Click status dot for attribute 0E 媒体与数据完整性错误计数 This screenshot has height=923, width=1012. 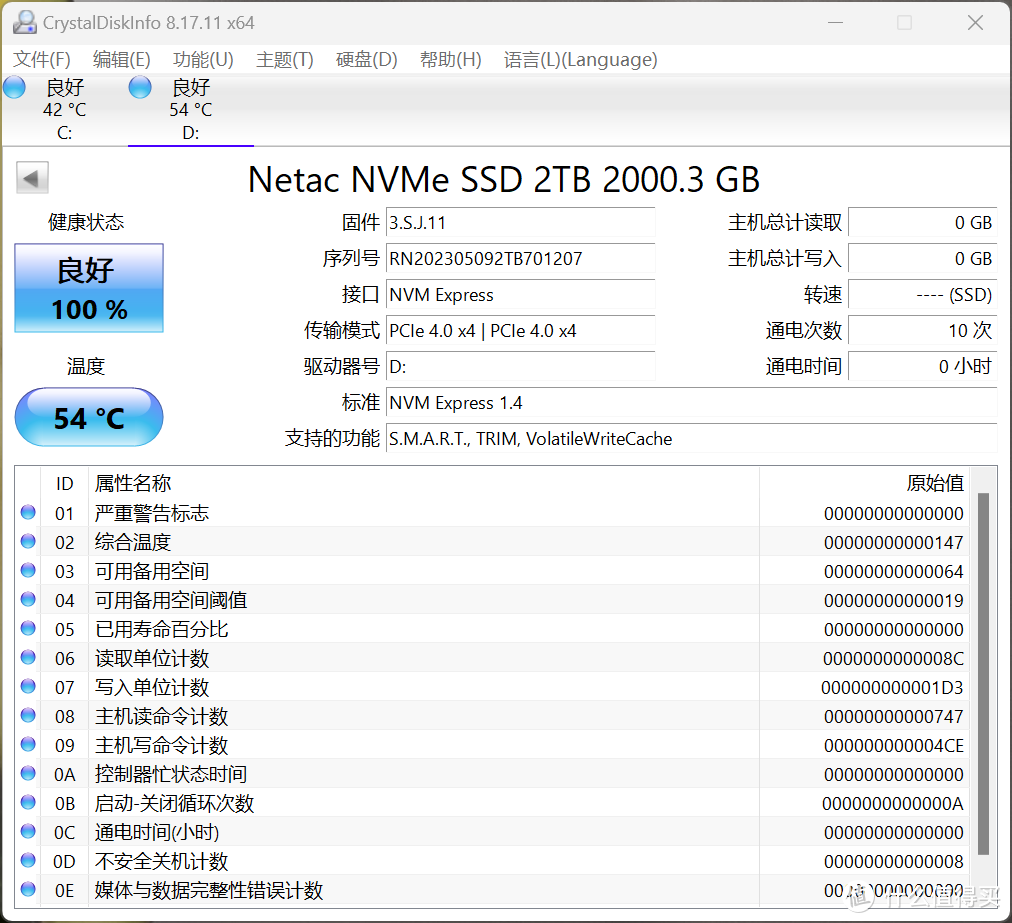pos(28,889)
